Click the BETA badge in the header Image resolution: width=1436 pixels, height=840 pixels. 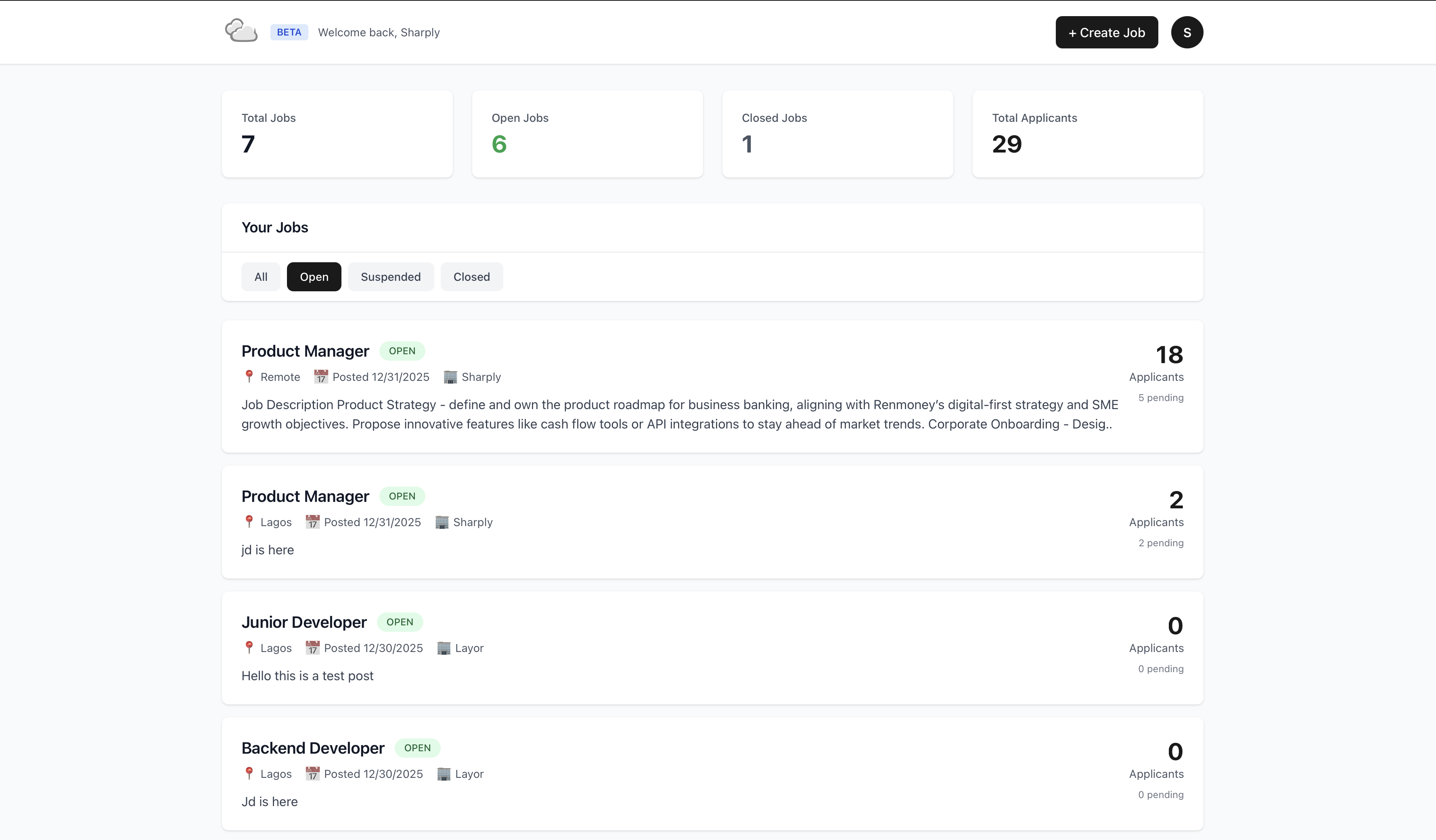pyautogui.click(x=288, y=32)
